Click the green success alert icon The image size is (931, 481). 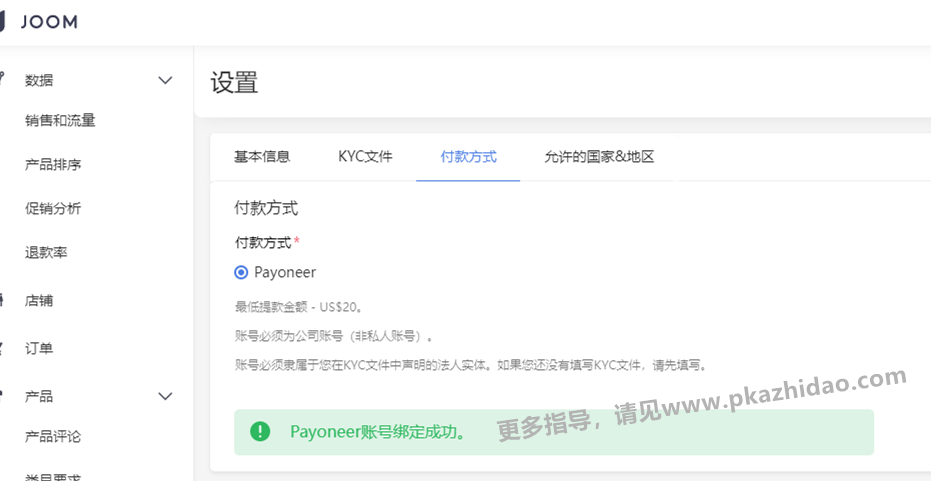pos(260,432)
